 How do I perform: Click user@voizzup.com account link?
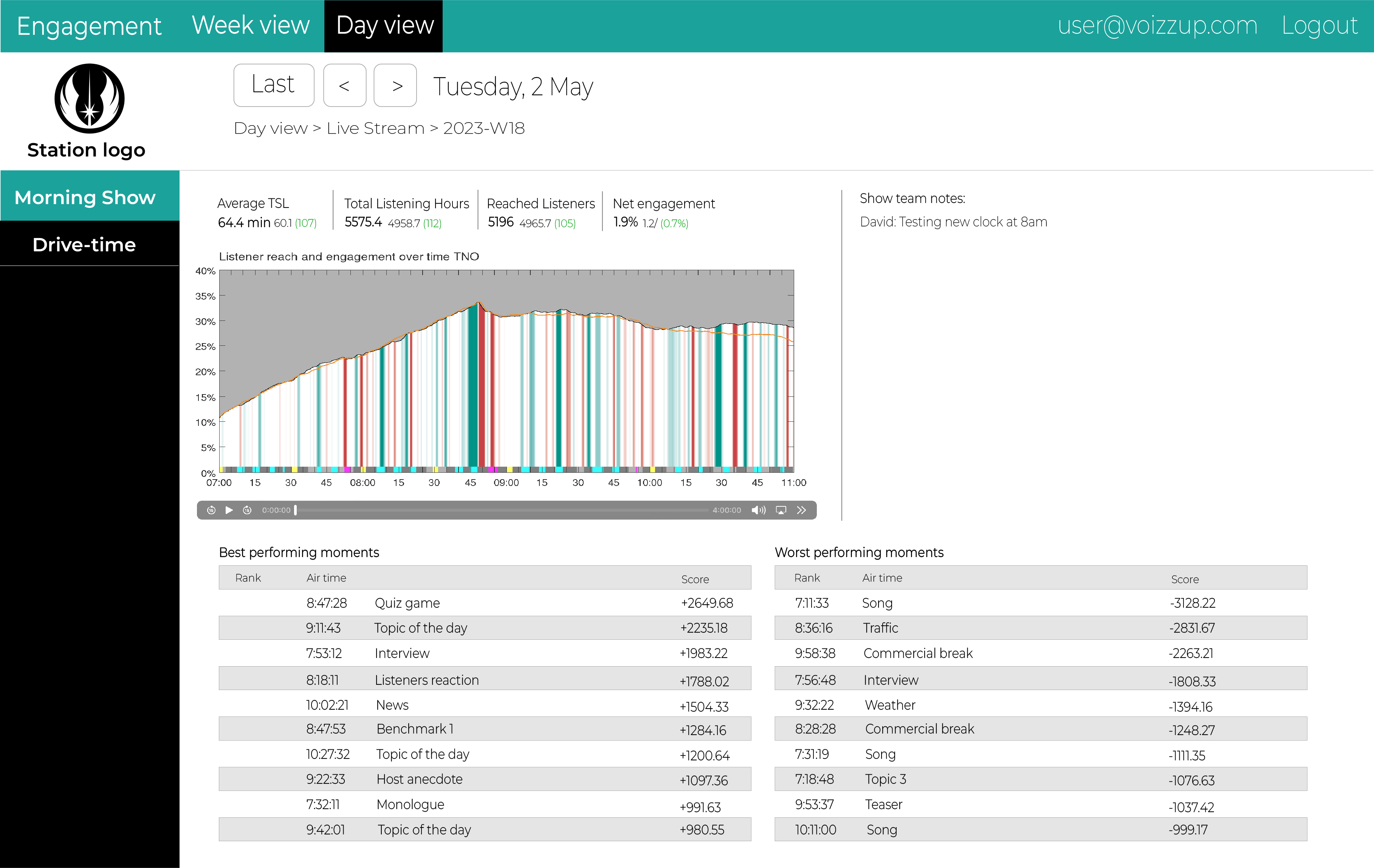1157,26
